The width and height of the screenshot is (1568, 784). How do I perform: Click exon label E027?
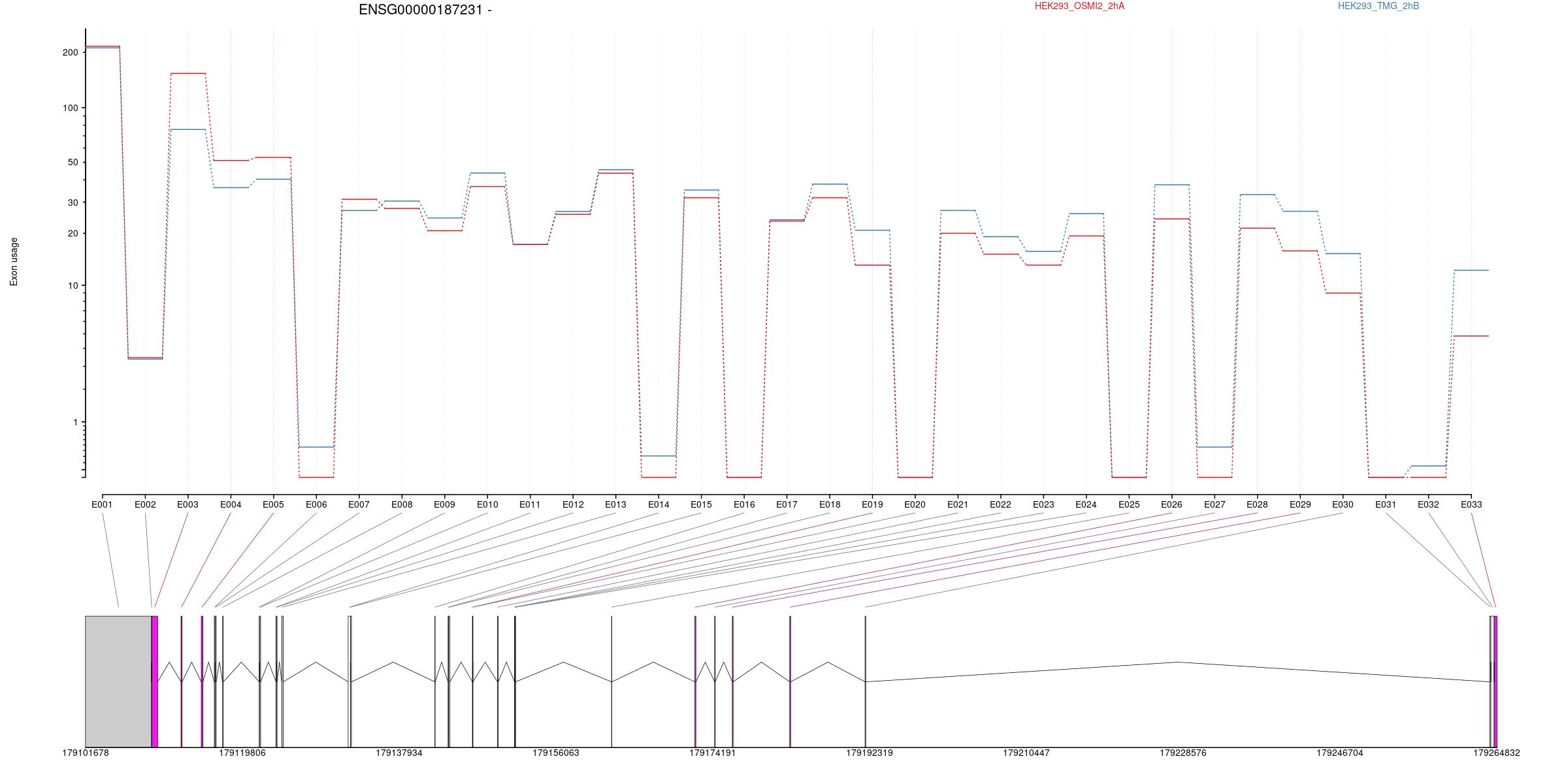[x=1215, y=504]
